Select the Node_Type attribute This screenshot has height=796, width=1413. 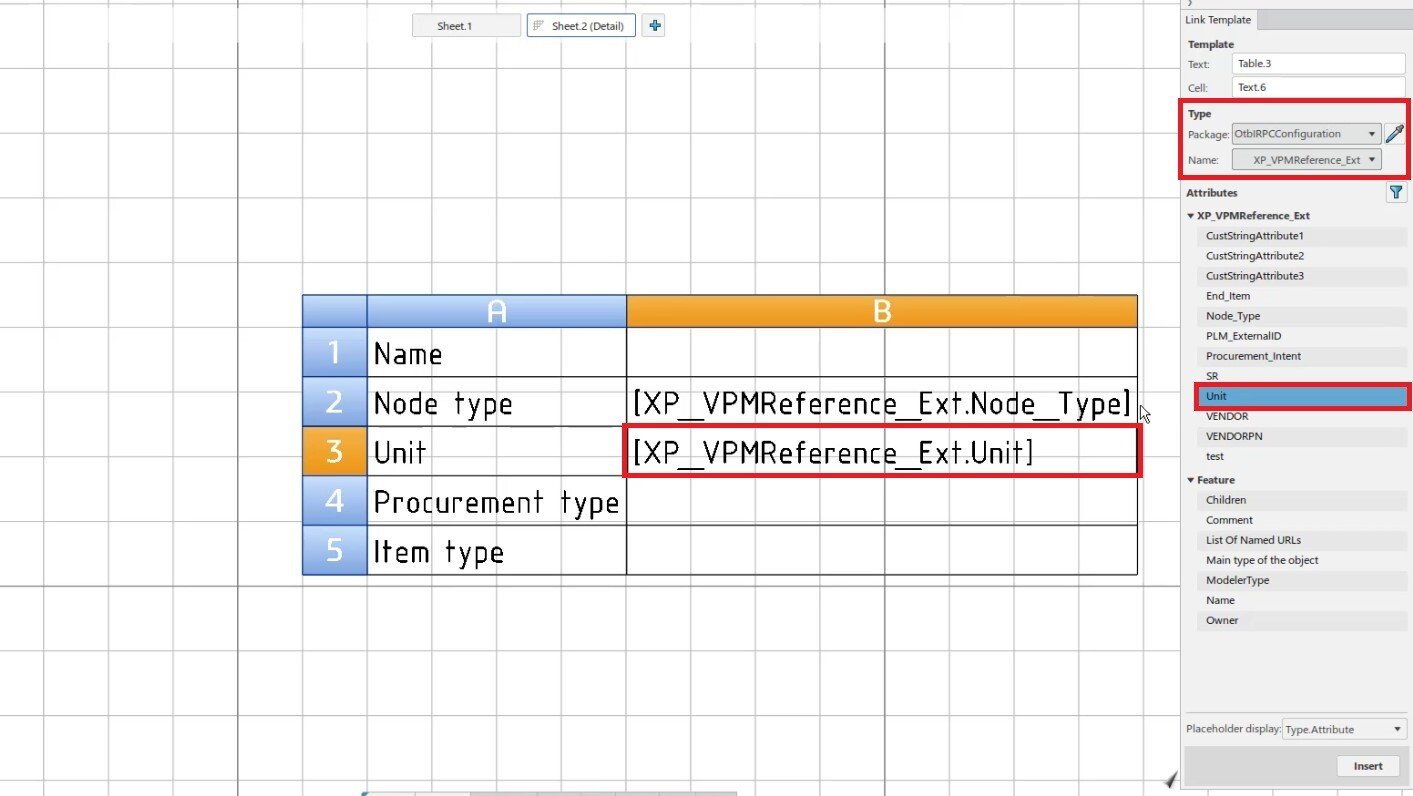1302,316
